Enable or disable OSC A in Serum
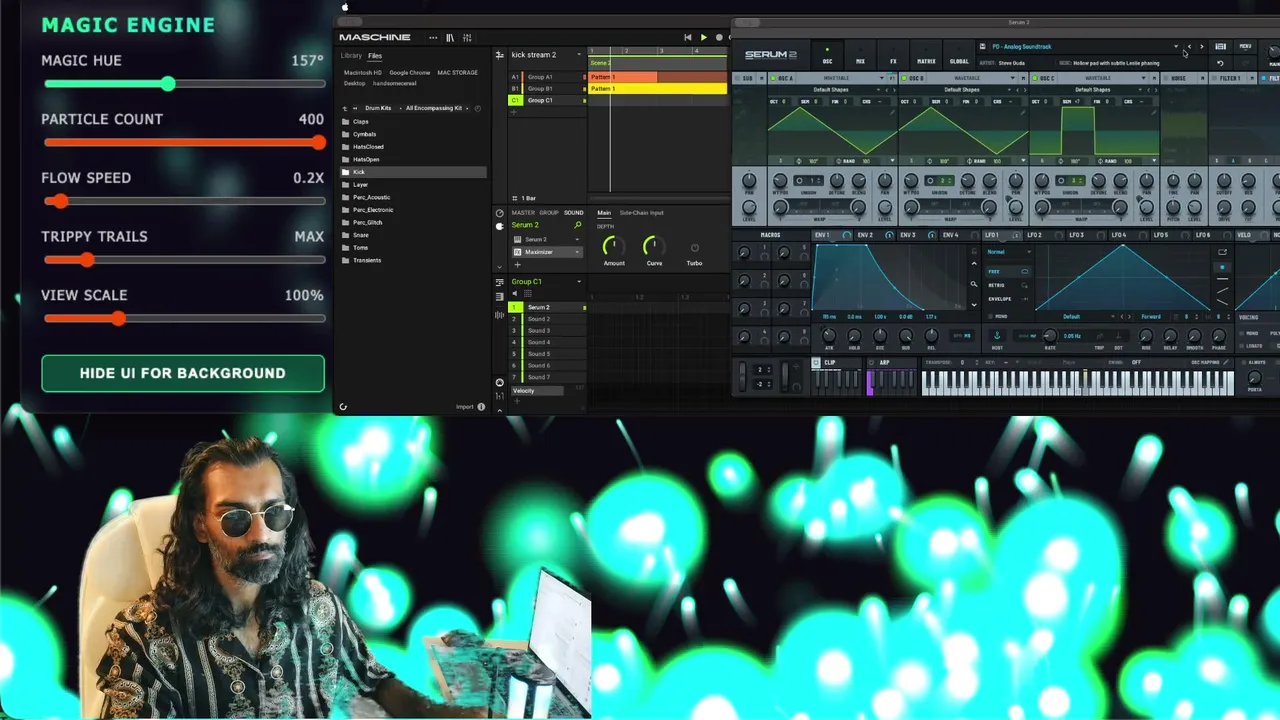 (774, 78)
